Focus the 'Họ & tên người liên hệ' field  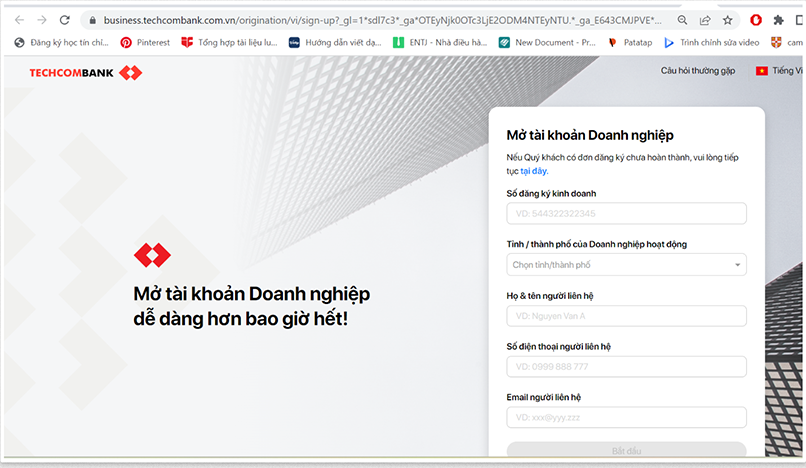click(626, 316)
